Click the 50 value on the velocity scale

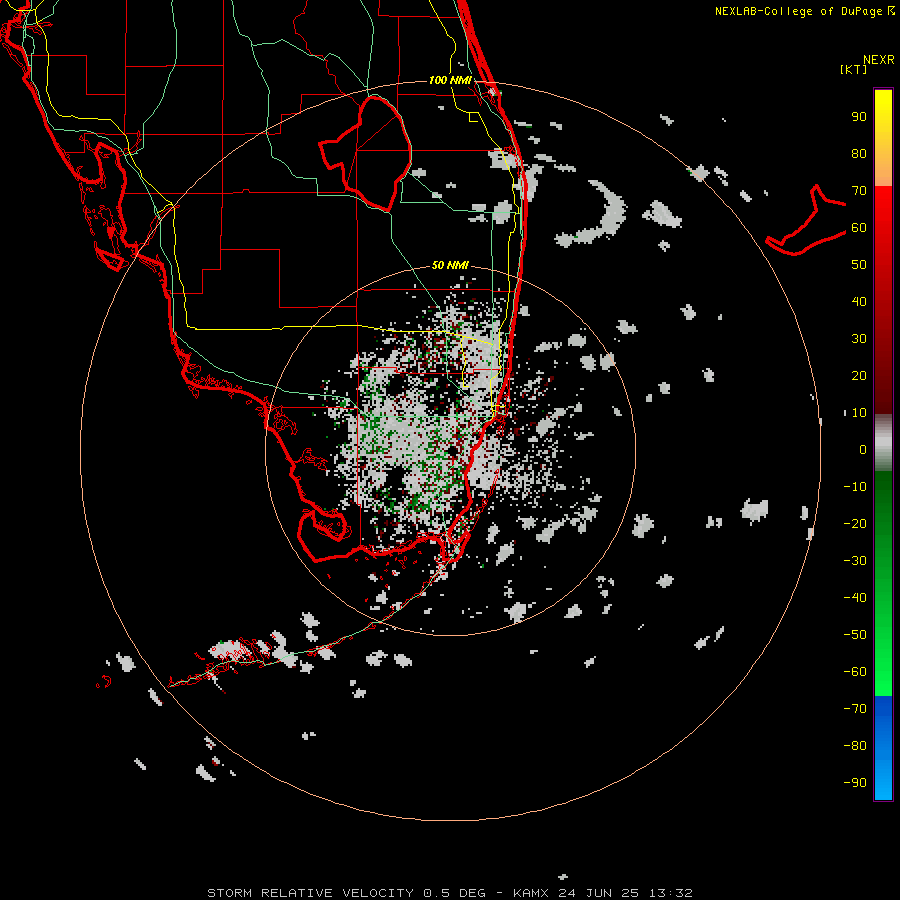tap(859, 265)
